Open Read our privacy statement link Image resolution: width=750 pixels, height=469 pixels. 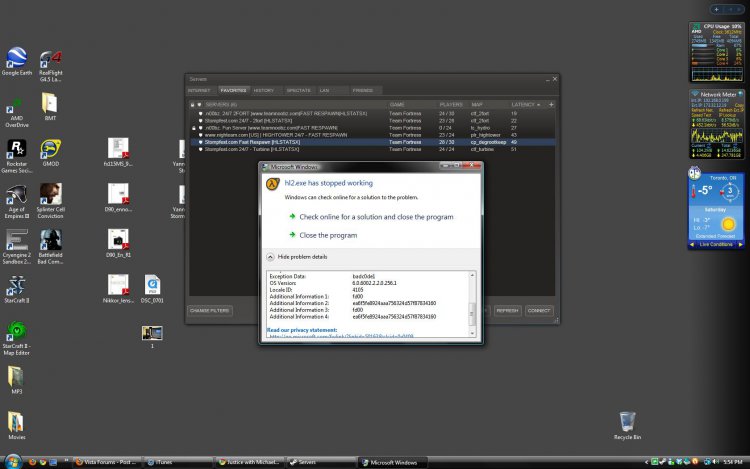tap(302, 330)
